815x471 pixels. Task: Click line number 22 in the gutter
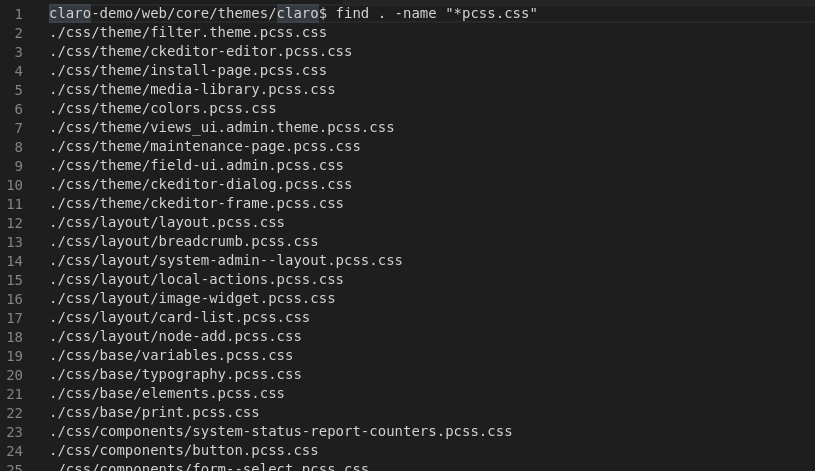(14, 412)
